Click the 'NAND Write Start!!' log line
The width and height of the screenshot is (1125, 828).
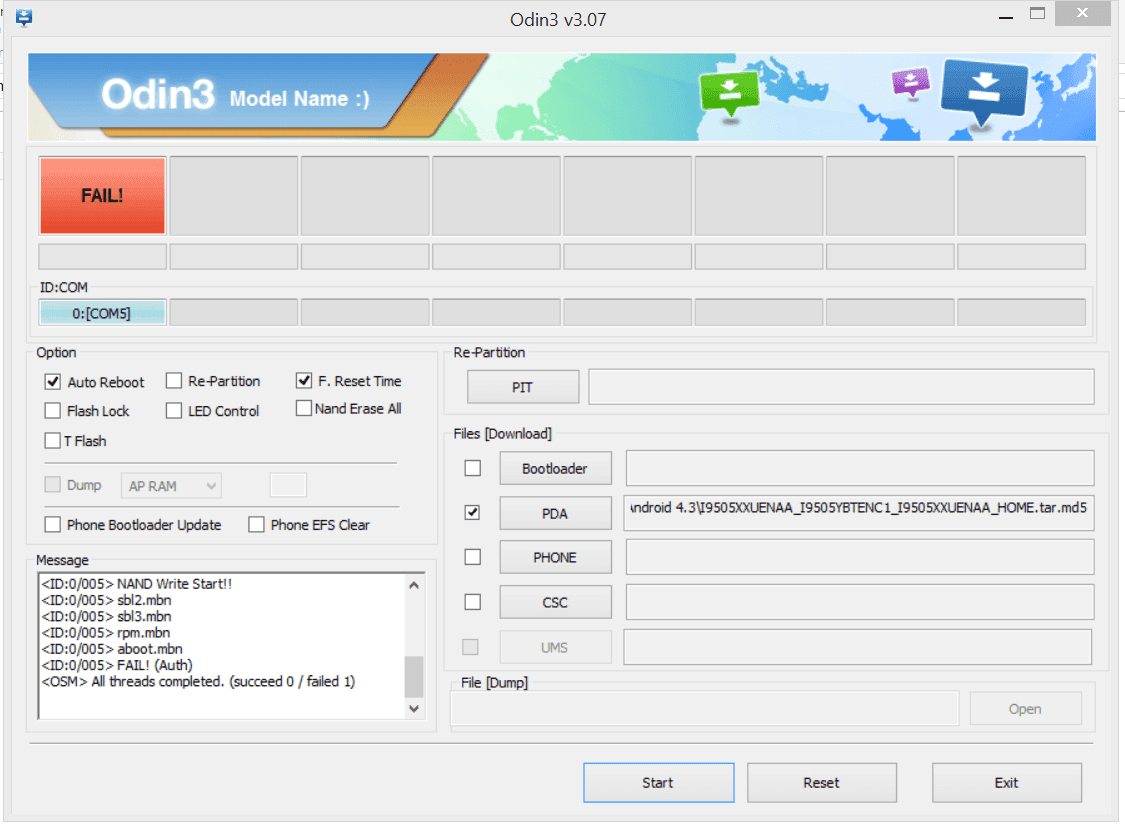(137, 584)
